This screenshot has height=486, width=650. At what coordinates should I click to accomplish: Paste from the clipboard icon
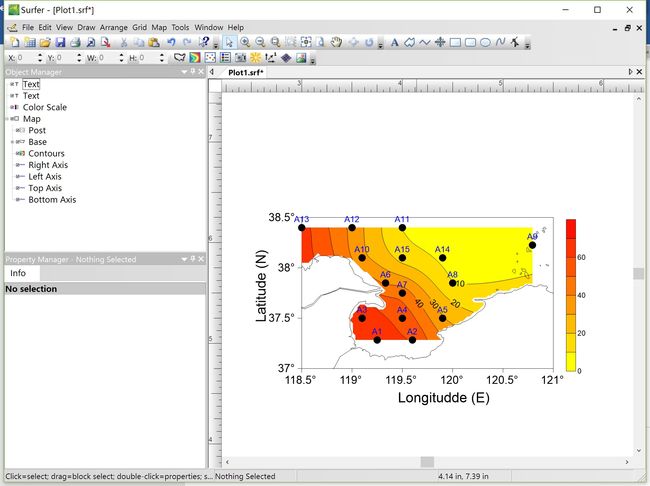[154, 42]
